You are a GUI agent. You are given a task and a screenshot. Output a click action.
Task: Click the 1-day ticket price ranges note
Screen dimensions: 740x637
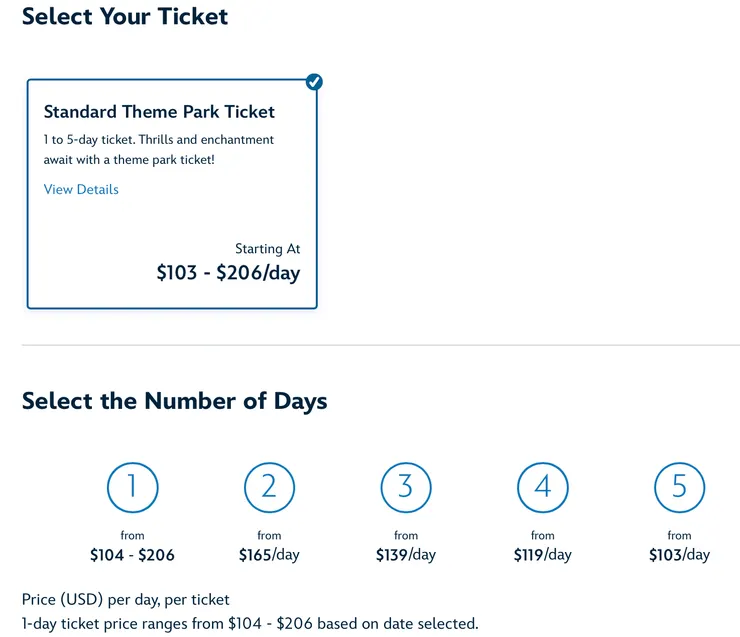tap(249, 624)
